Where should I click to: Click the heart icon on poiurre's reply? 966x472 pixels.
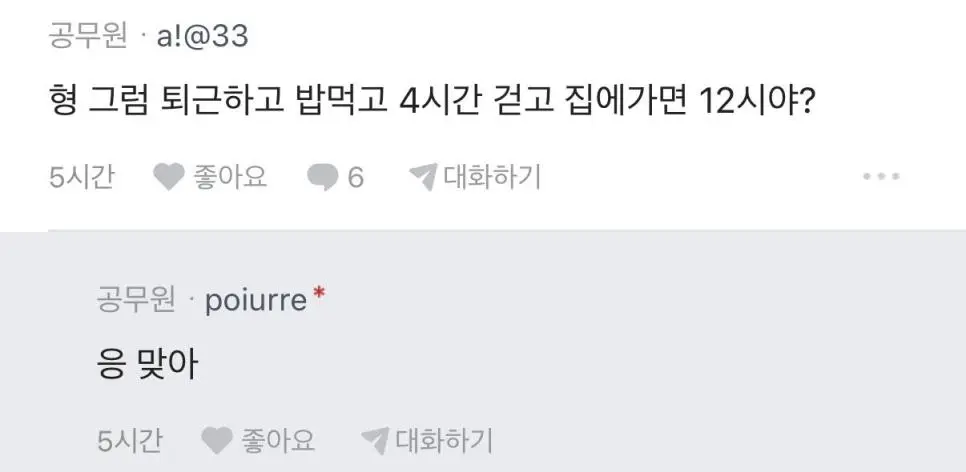click(215, 439)
